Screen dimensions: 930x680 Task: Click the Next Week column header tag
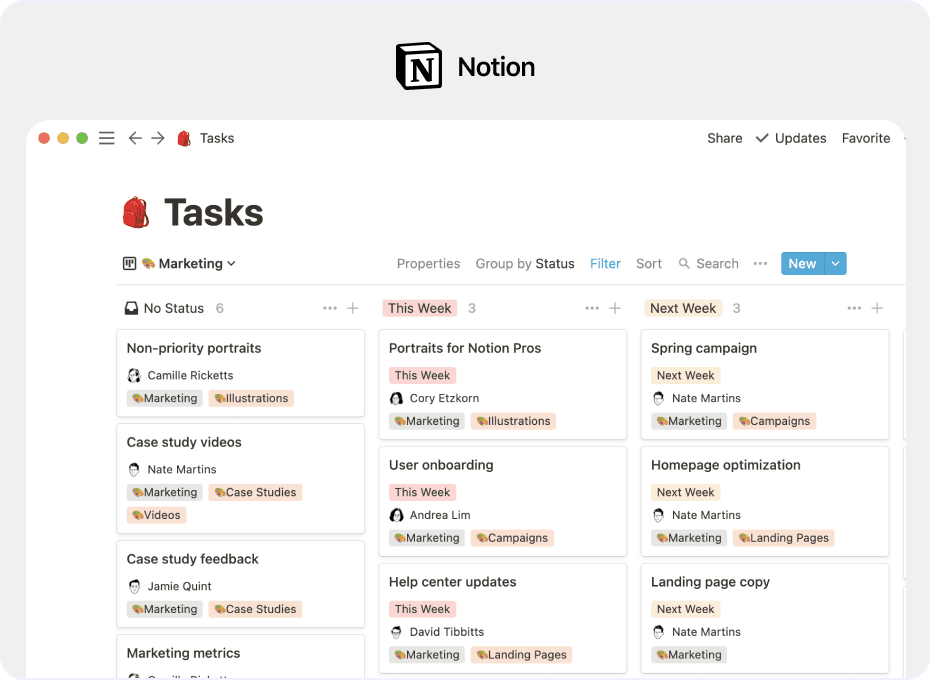pyautogui.click(x=683, y=308)
